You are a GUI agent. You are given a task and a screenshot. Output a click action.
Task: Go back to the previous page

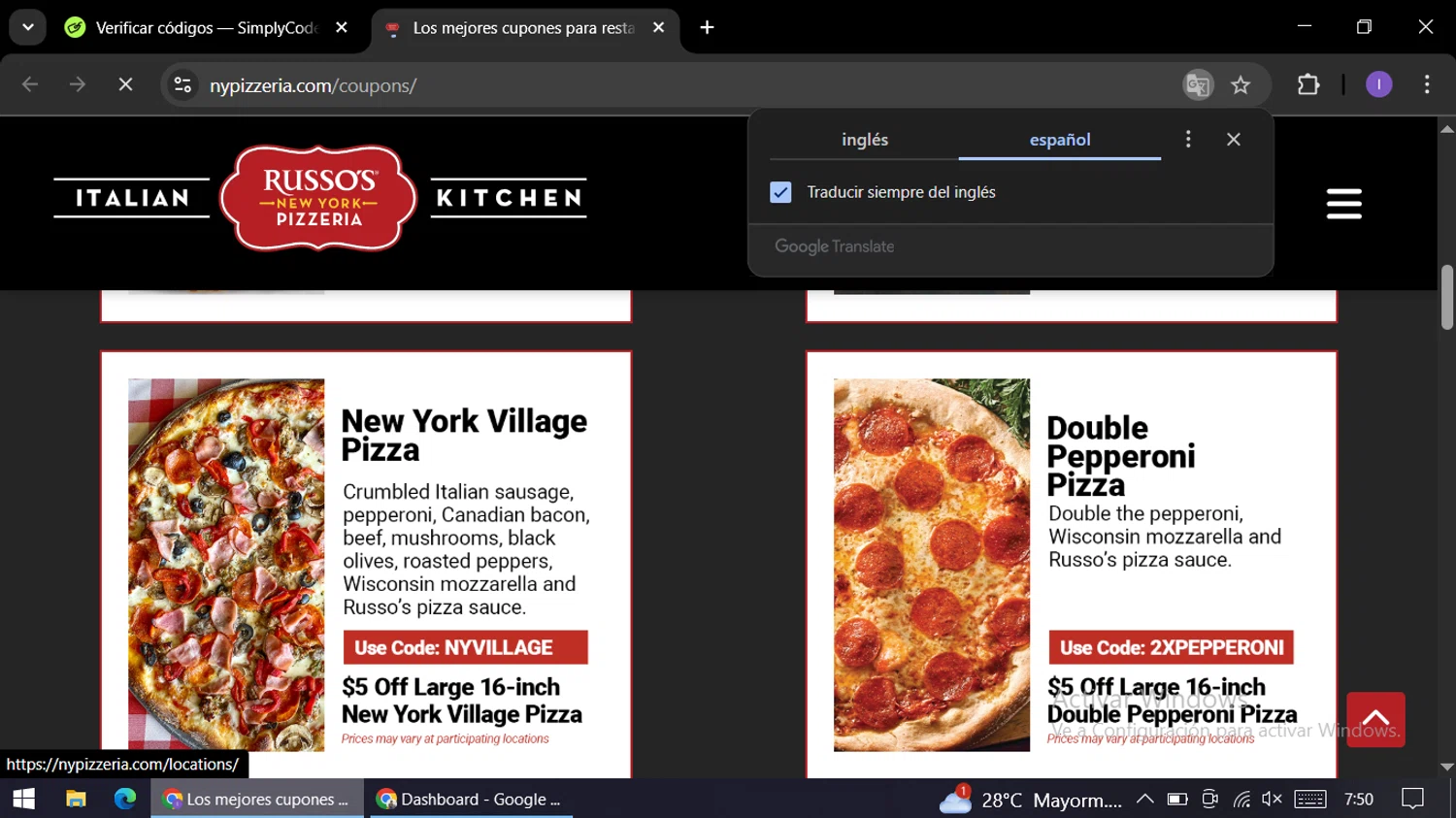[30, 85]
